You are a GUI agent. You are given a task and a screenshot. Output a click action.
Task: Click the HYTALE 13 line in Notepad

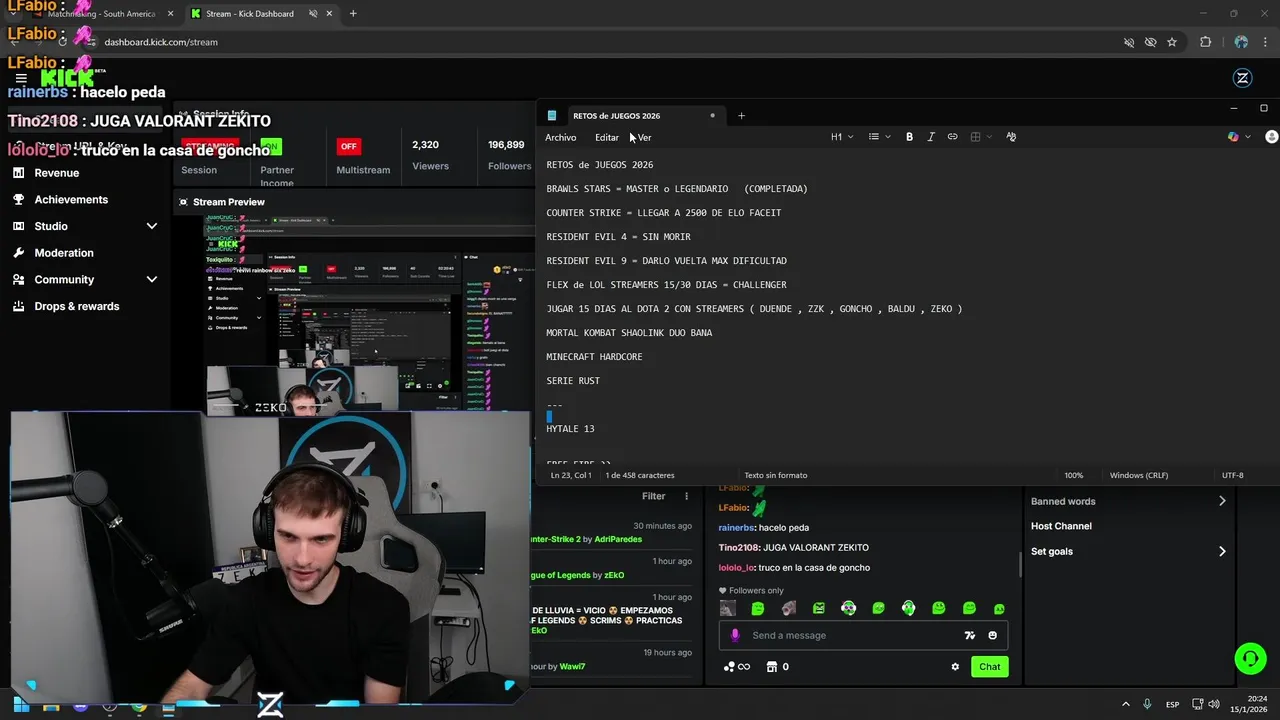coord(570,429)
